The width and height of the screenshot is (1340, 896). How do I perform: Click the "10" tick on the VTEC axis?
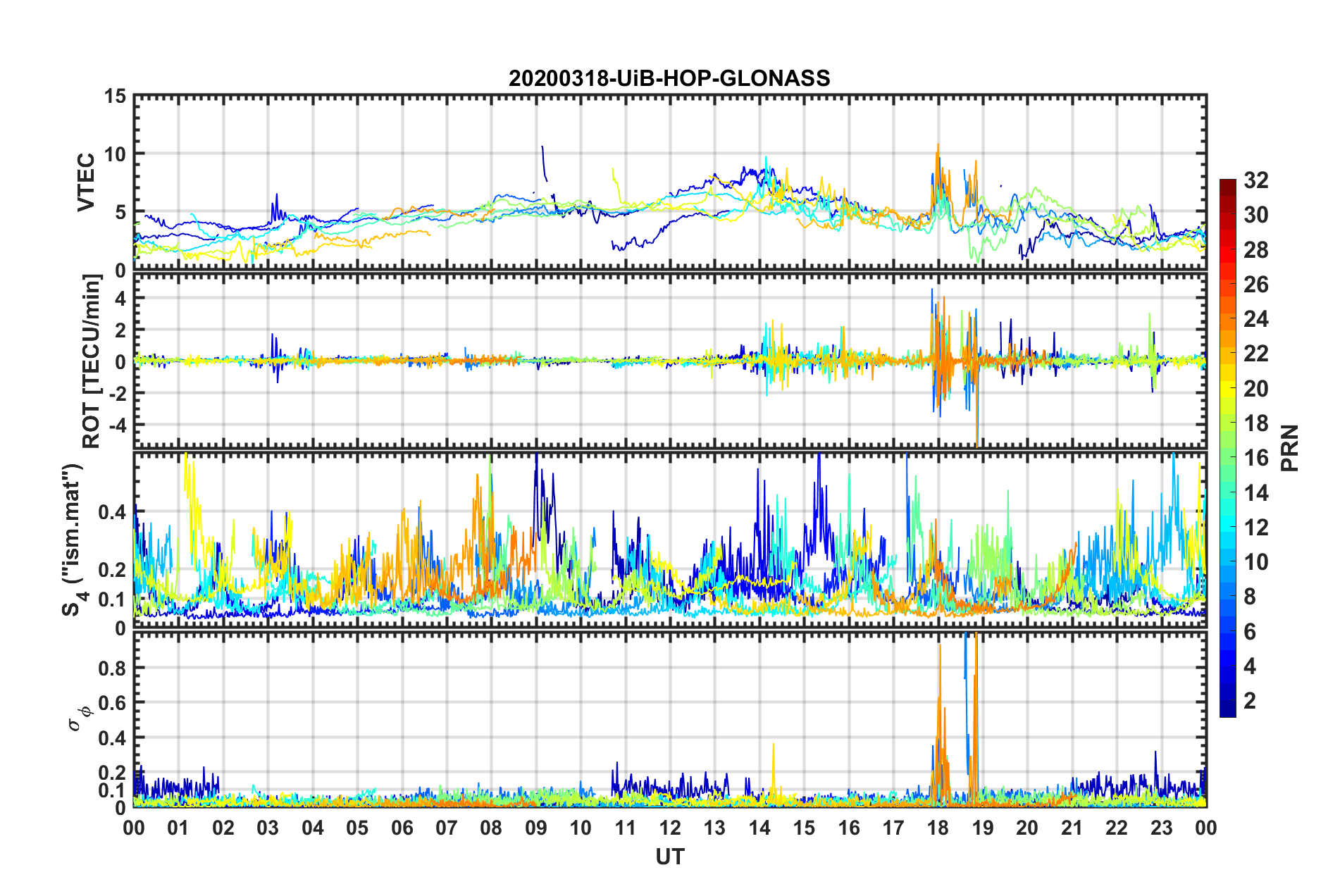click(x=115, y=154)
